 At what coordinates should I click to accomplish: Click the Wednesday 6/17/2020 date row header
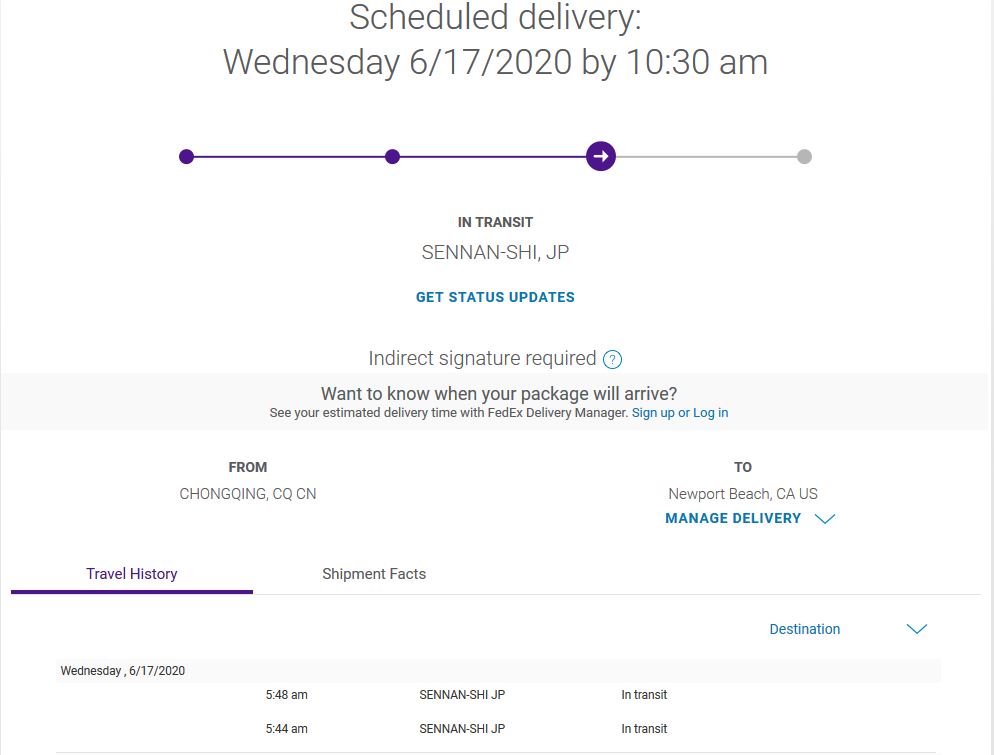[123, 671]
